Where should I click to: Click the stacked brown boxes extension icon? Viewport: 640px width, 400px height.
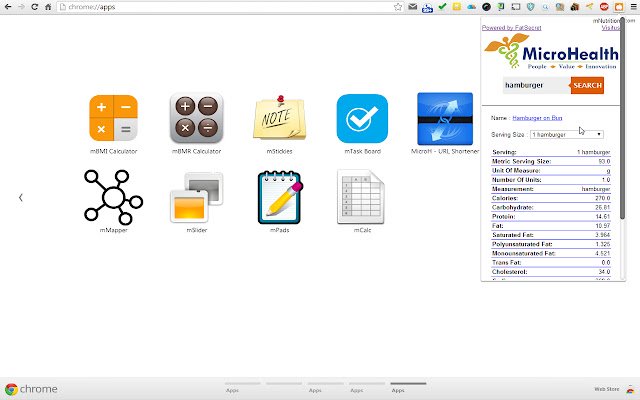(575, 7)
